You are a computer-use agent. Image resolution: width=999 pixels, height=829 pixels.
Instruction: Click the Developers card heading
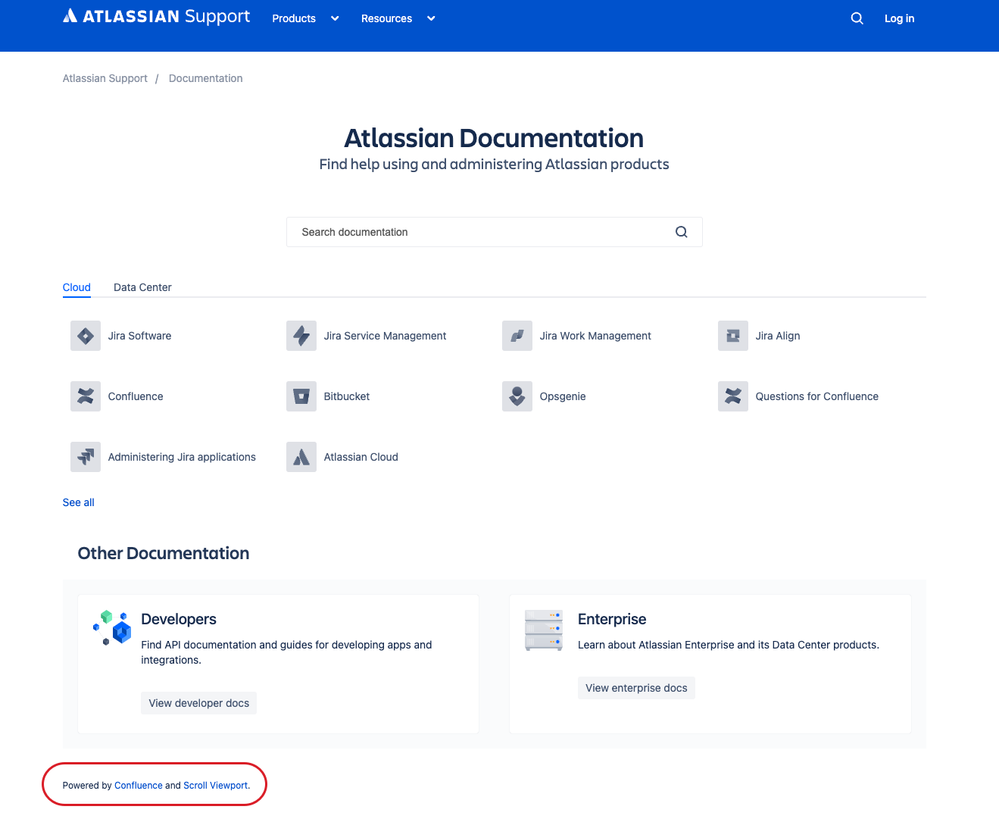pyautogui.click(x=178, y=619)
